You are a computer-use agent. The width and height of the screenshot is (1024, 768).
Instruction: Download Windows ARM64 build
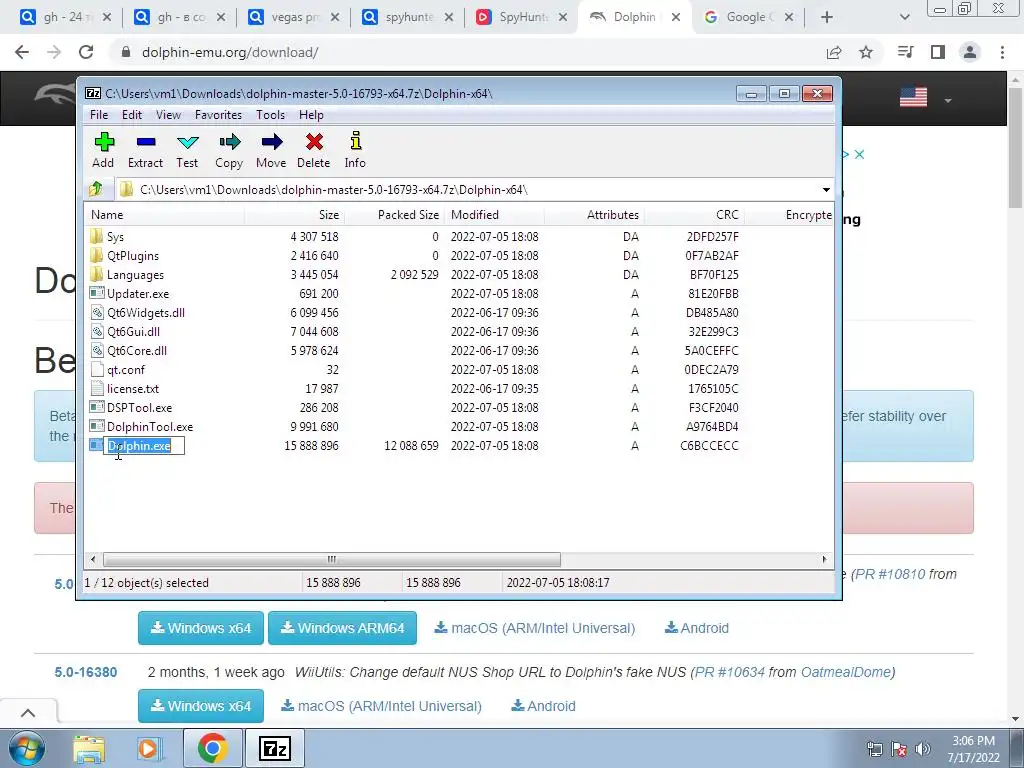pos(342,628)
